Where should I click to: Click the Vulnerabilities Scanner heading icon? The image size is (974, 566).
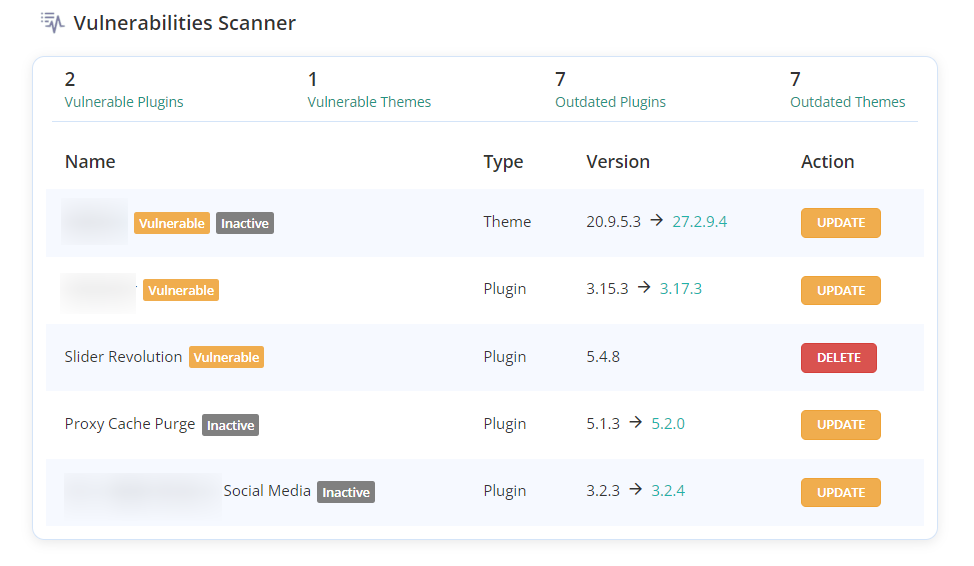pos(52,22)
